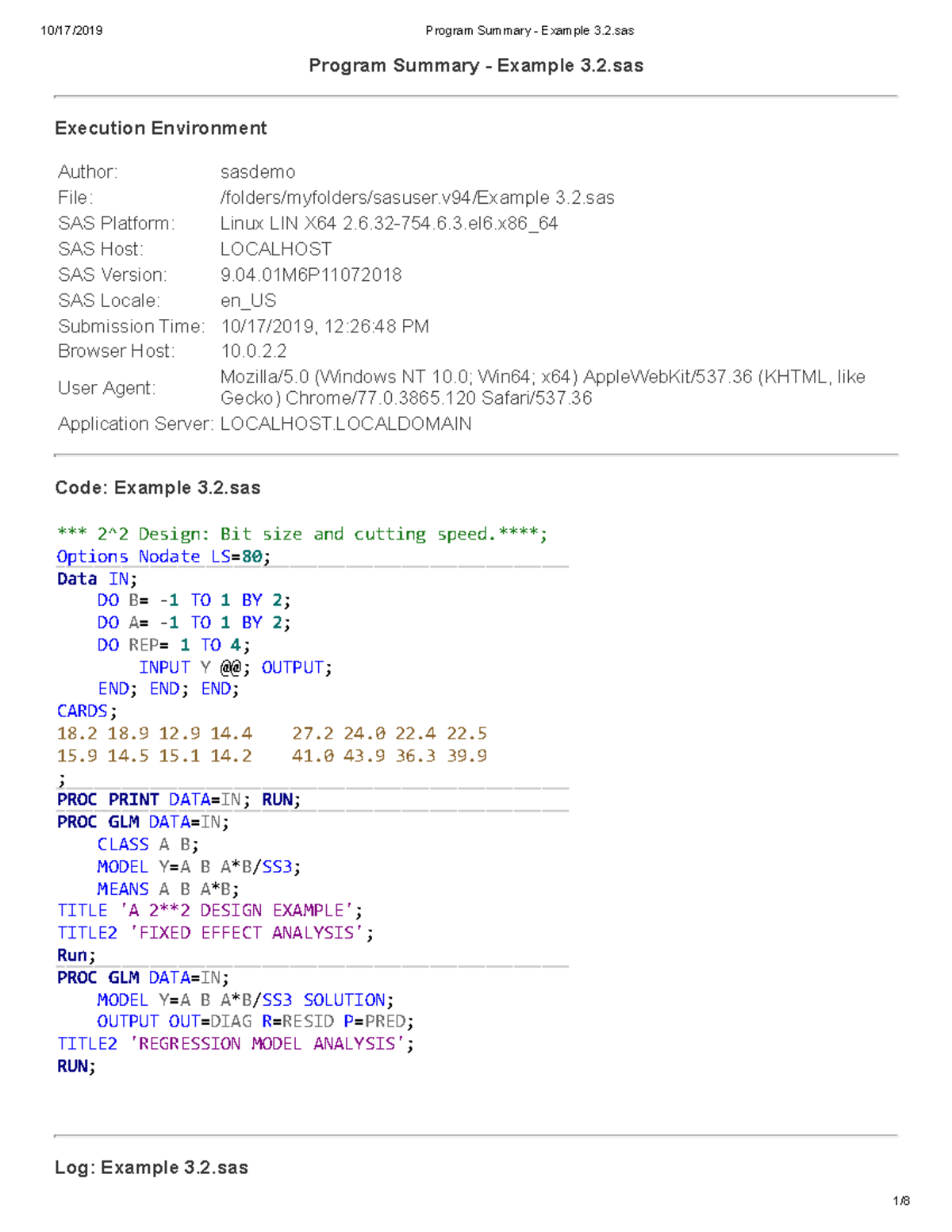Viewport: 952px width, 1232px height.
Task: Click TITLE 'A 2**2 DESIGN EXAMPLE' line
Action: (209, 911)
